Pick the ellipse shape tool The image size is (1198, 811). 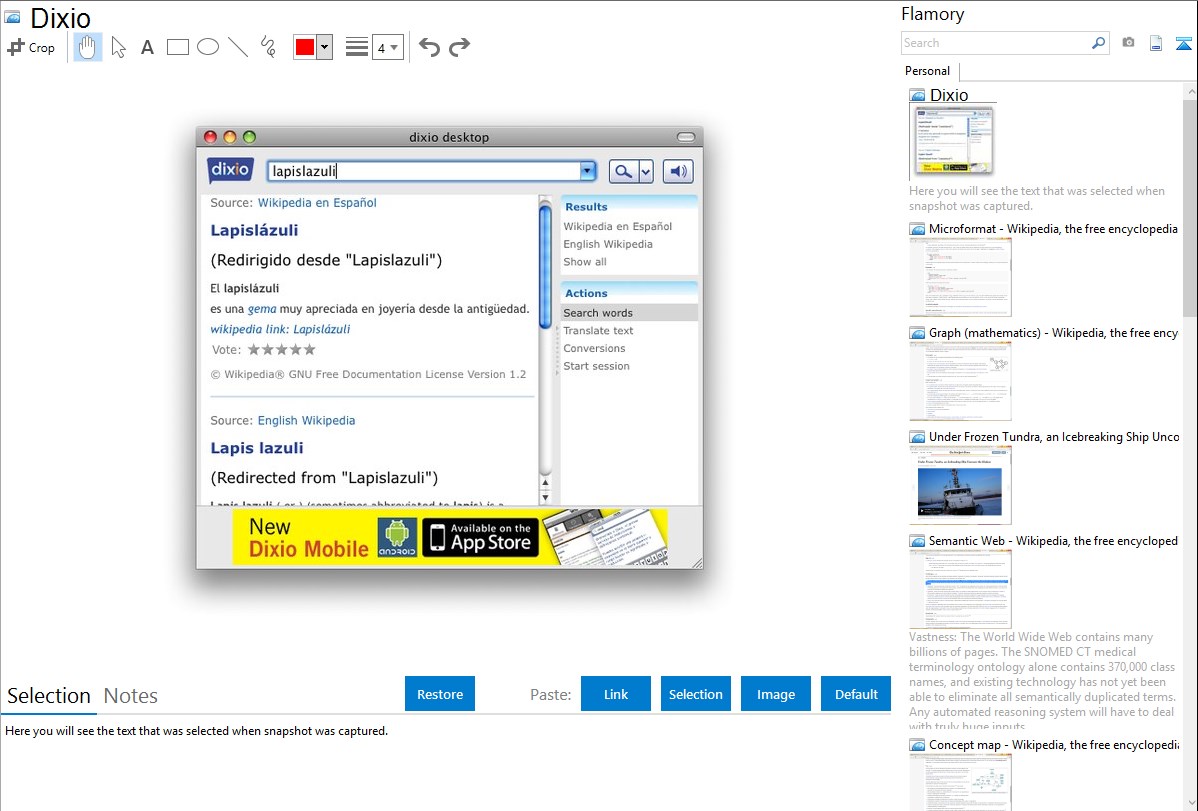[x=208, y=47]
